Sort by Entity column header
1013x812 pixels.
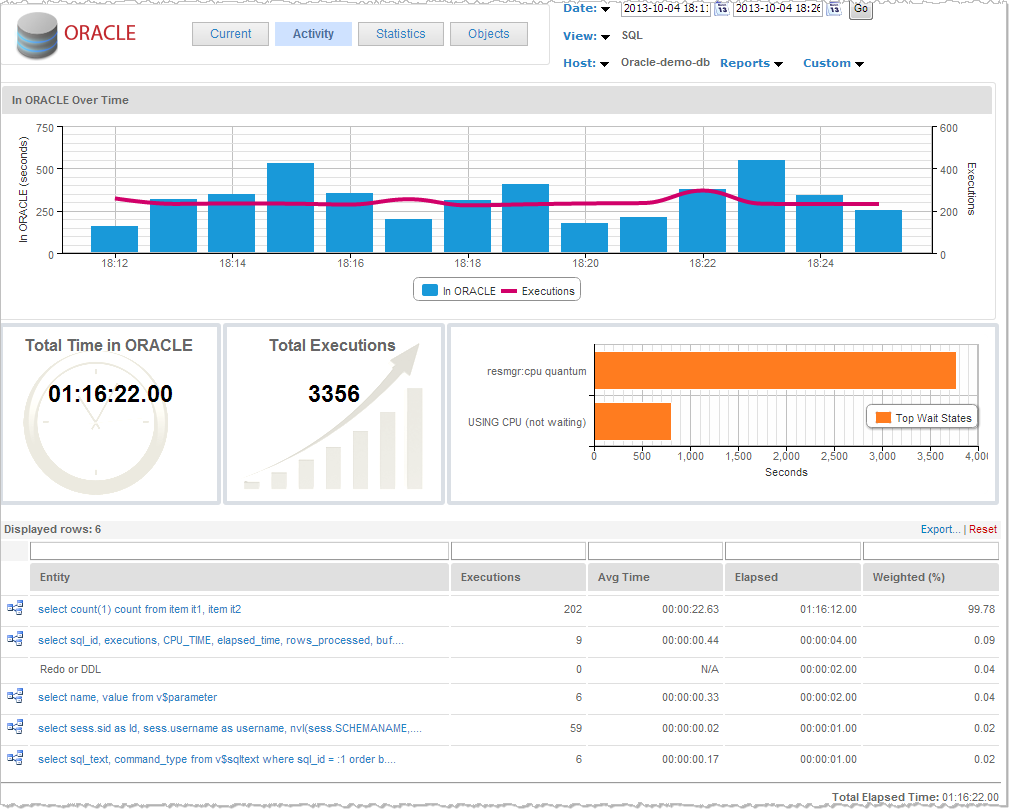tap(239, 577)
